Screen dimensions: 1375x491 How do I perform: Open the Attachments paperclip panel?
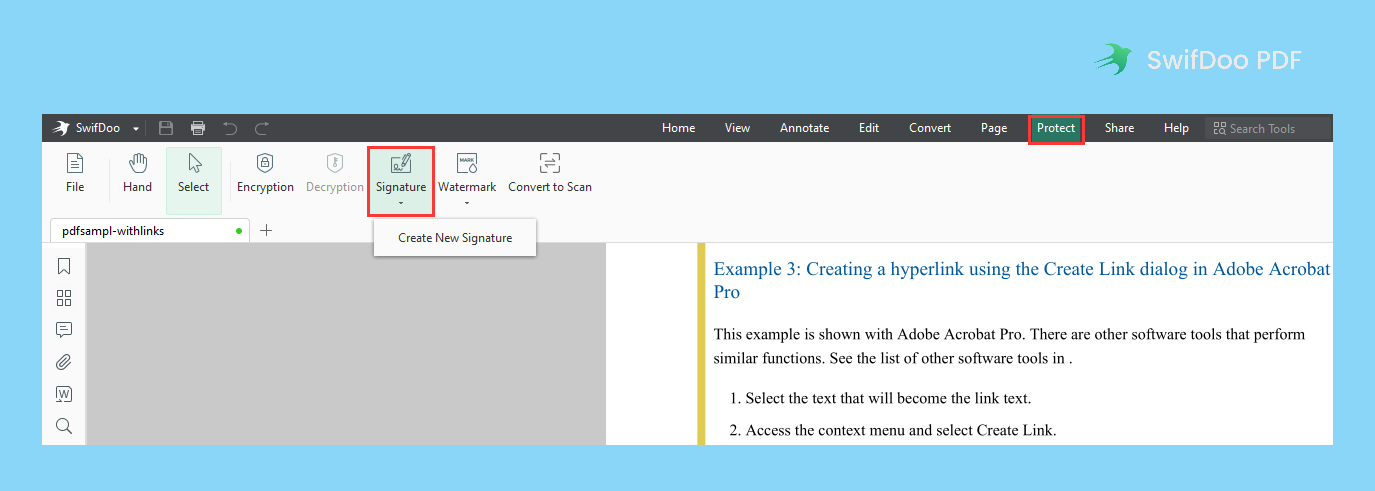point(64,362)
